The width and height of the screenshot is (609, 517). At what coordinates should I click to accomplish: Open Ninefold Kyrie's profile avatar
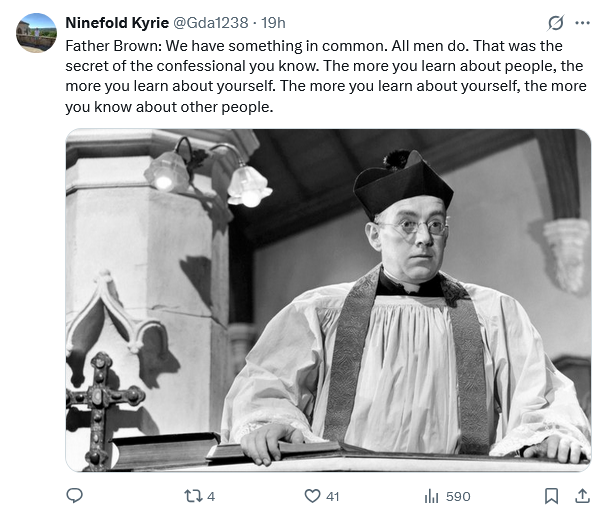tap(37, 32)
